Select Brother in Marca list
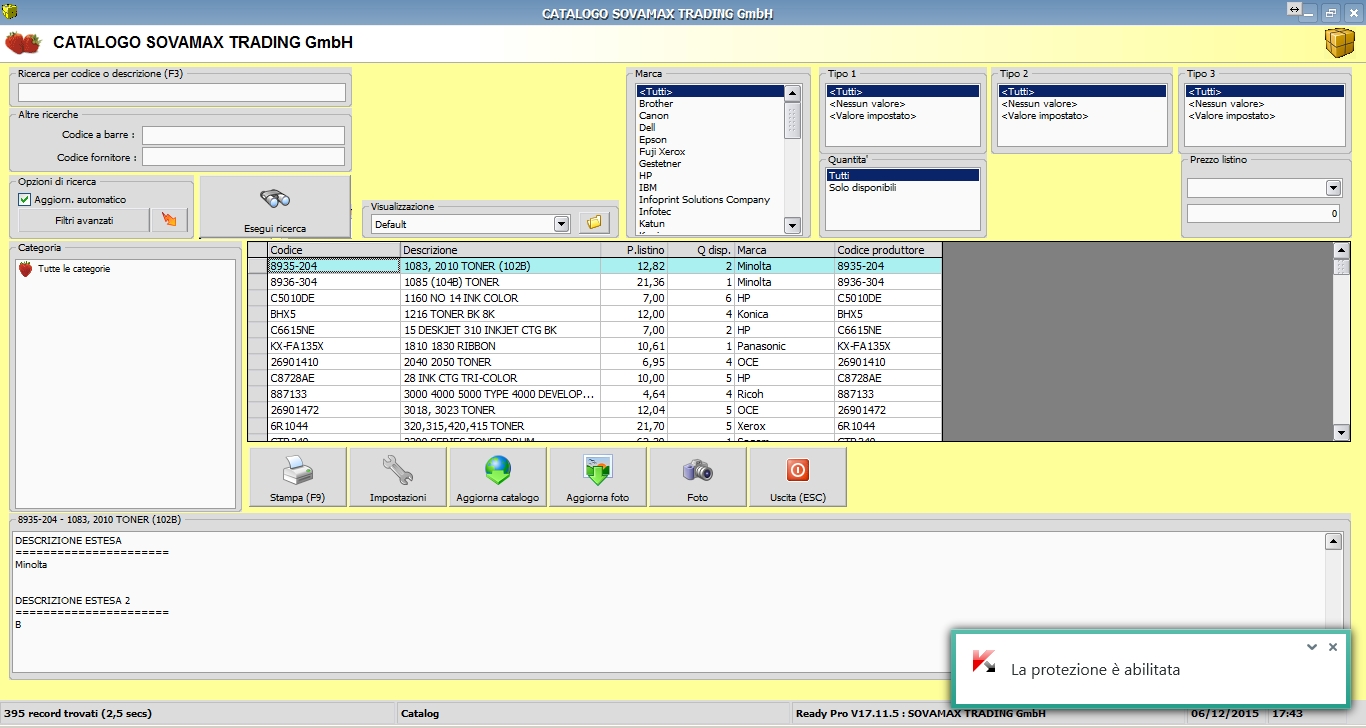This screenshot has height=728, width=1366. pos(656,104)
